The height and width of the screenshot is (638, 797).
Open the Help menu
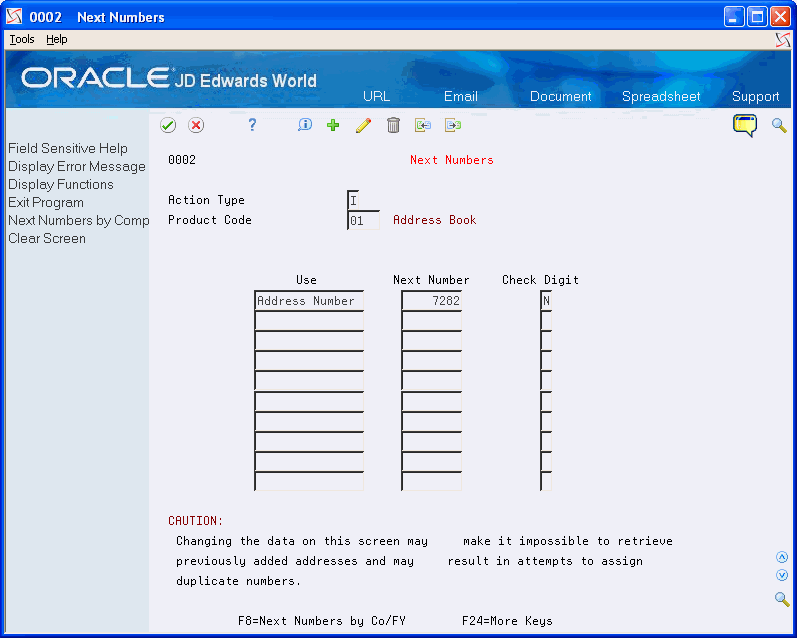coord(56,39)
